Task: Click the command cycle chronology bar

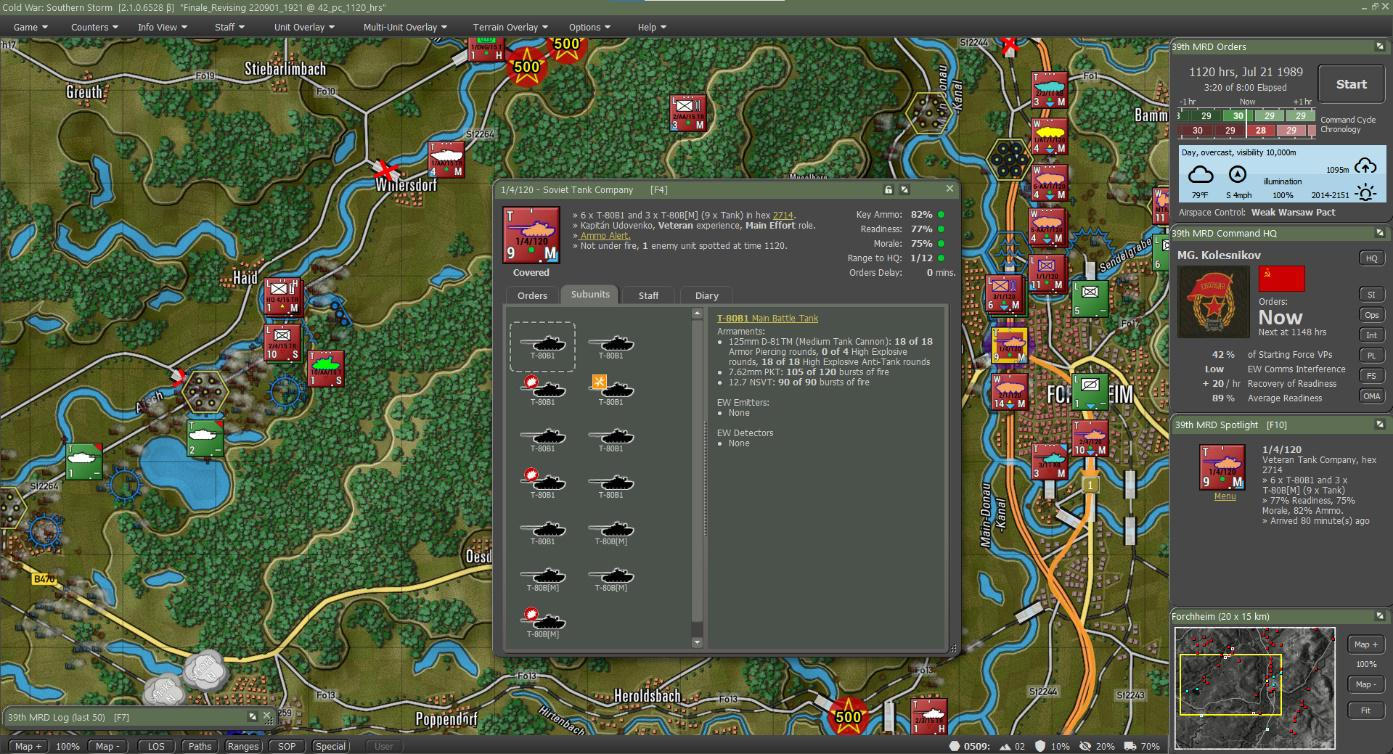Action: coord(1246,123)
